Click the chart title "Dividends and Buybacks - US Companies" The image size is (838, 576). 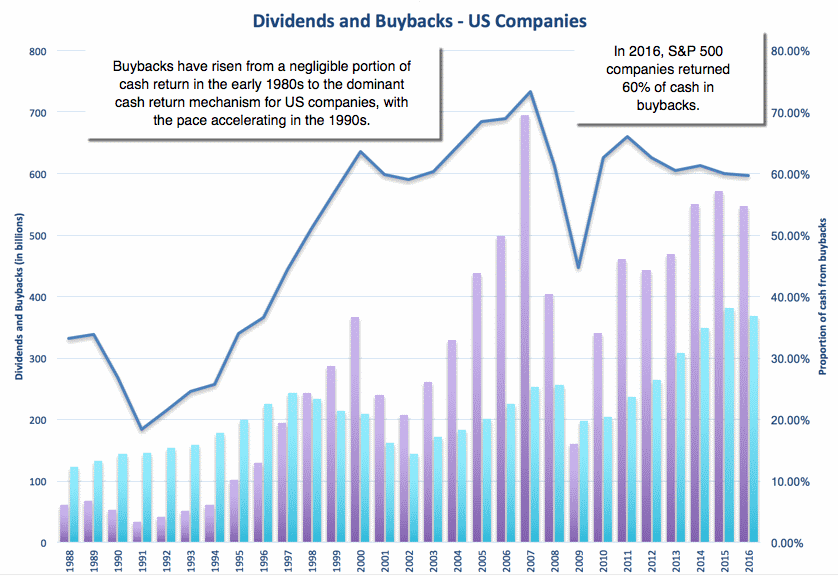tap(418, 19)
